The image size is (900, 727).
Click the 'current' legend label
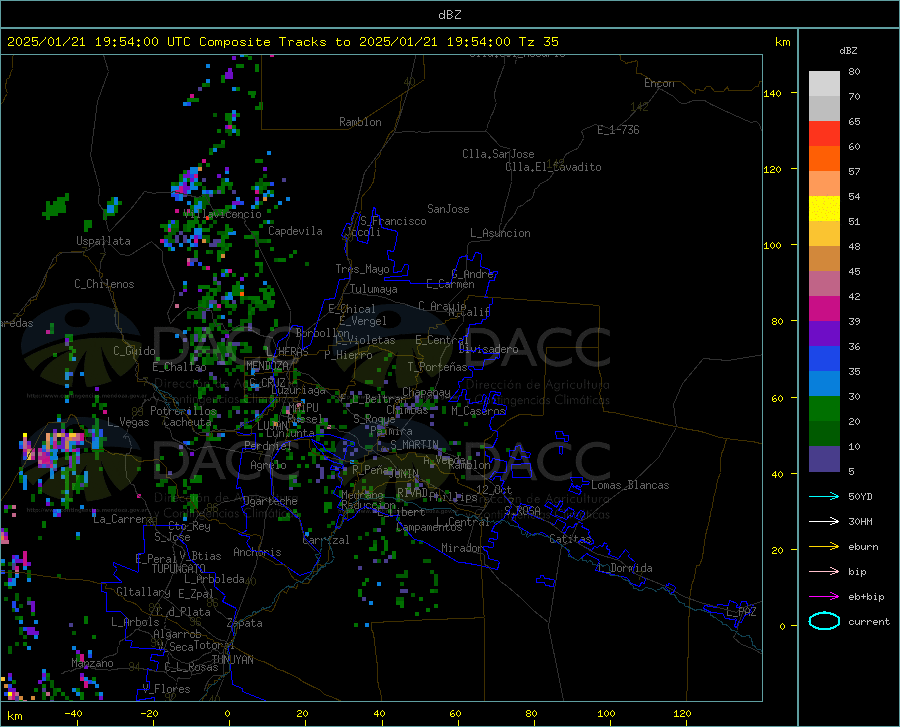[869, 621]
